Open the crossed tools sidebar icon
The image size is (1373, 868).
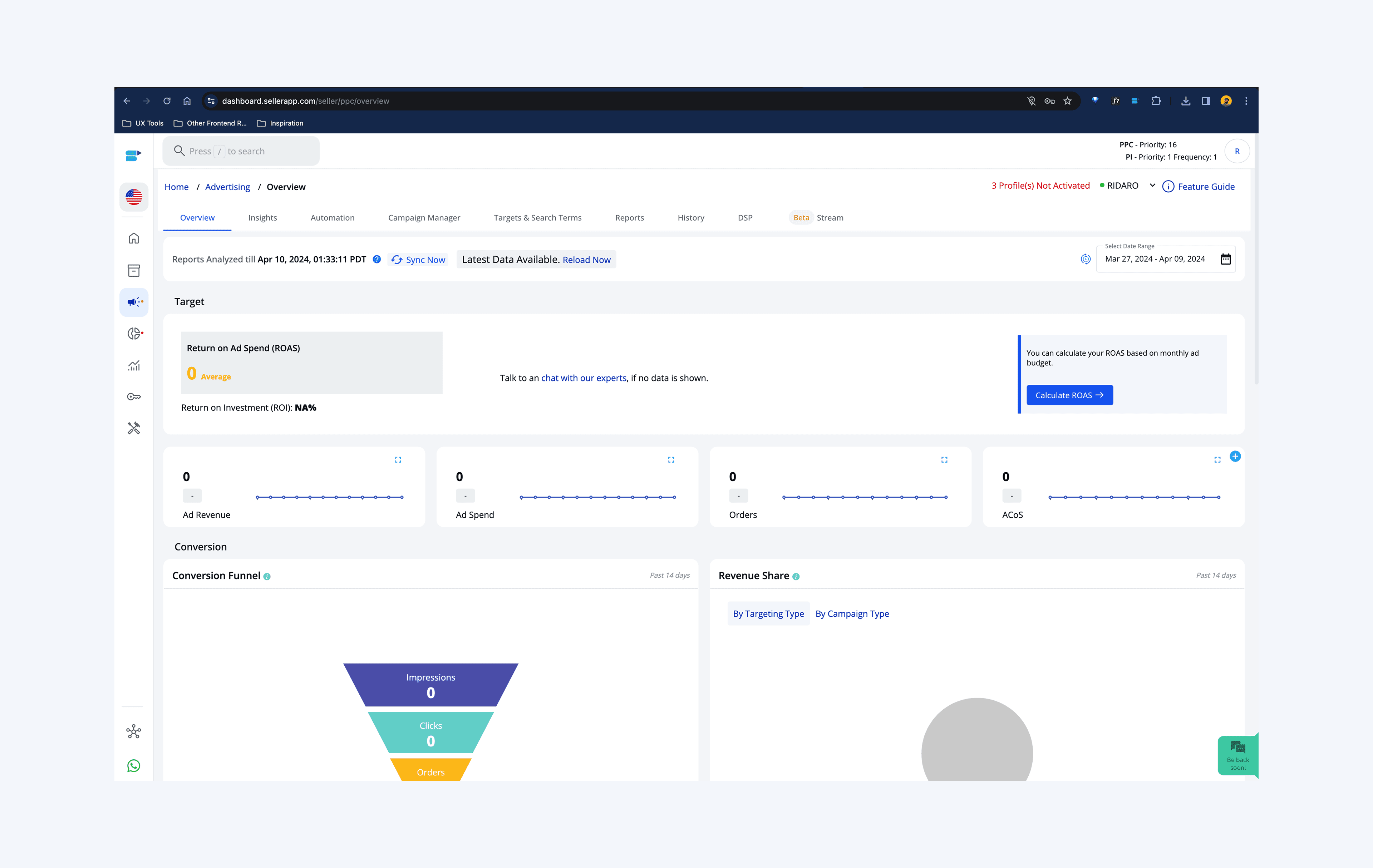(134, 428)
